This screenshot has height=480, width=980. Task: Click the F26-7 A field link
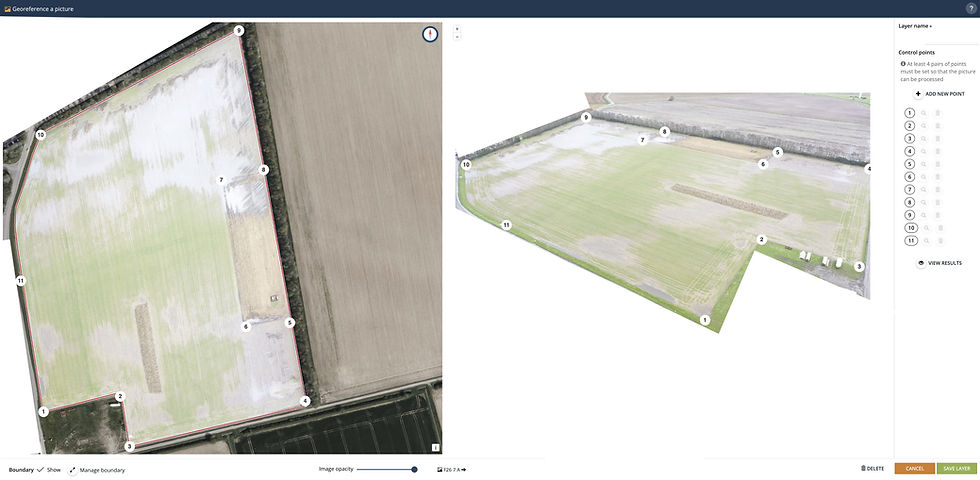point(451,469)
